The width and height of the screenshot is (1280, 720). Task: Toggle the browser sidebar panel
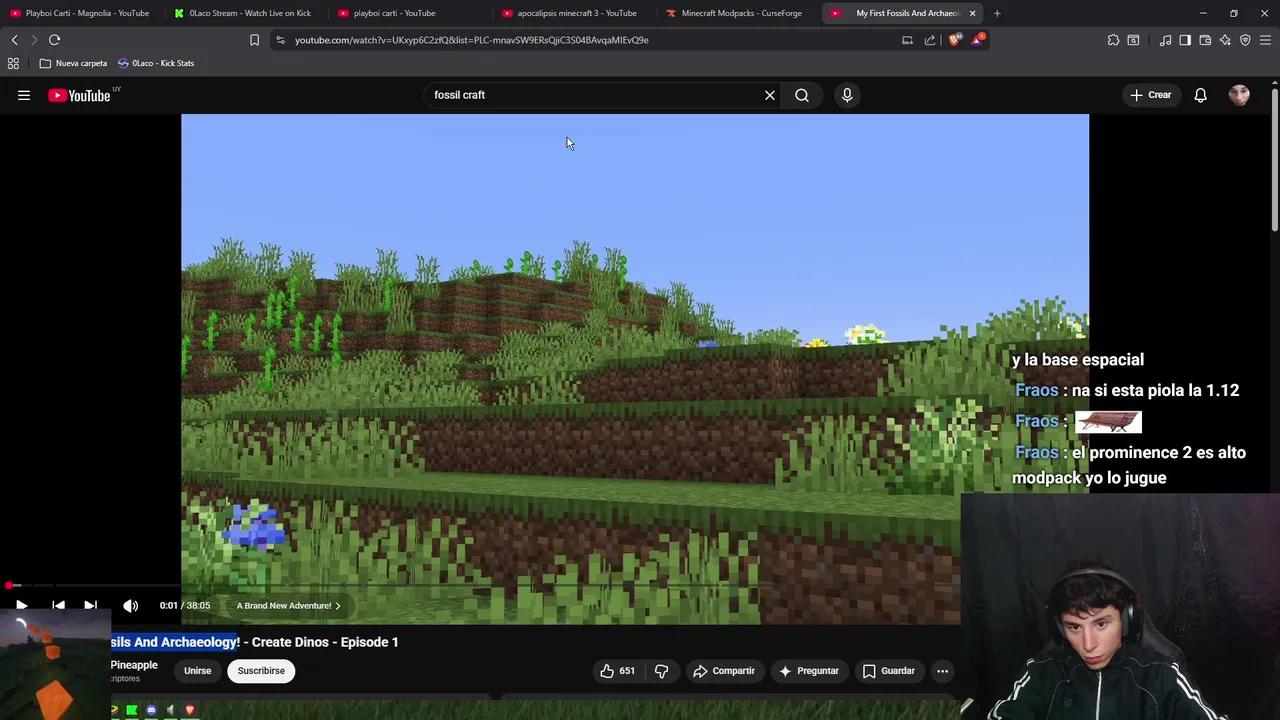pos(1185,40)
